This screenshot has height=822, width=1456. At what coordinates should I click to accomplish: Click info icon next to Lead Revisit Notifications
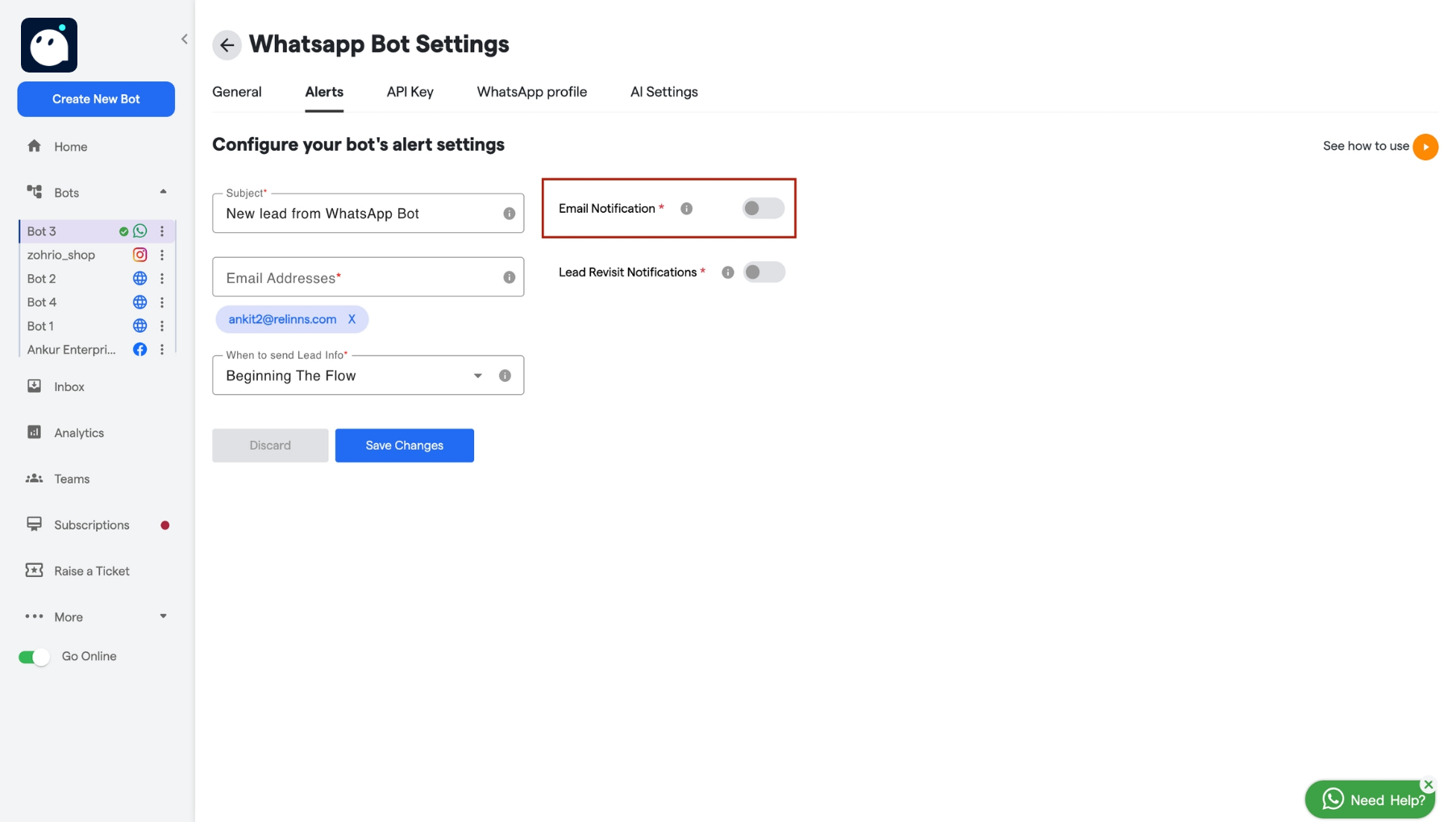728,272
